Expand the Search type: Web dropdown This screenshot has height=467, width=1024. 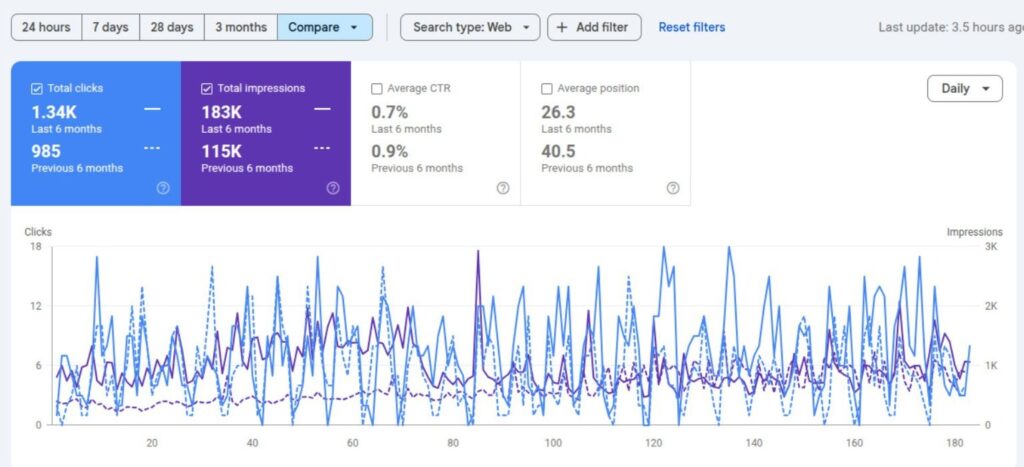(x=470, y=27)
